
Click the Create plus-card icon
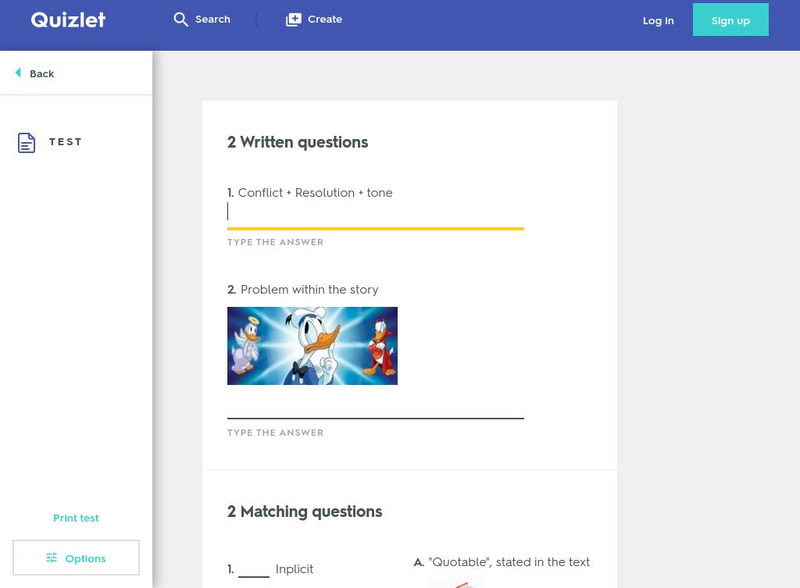point(293,19)
